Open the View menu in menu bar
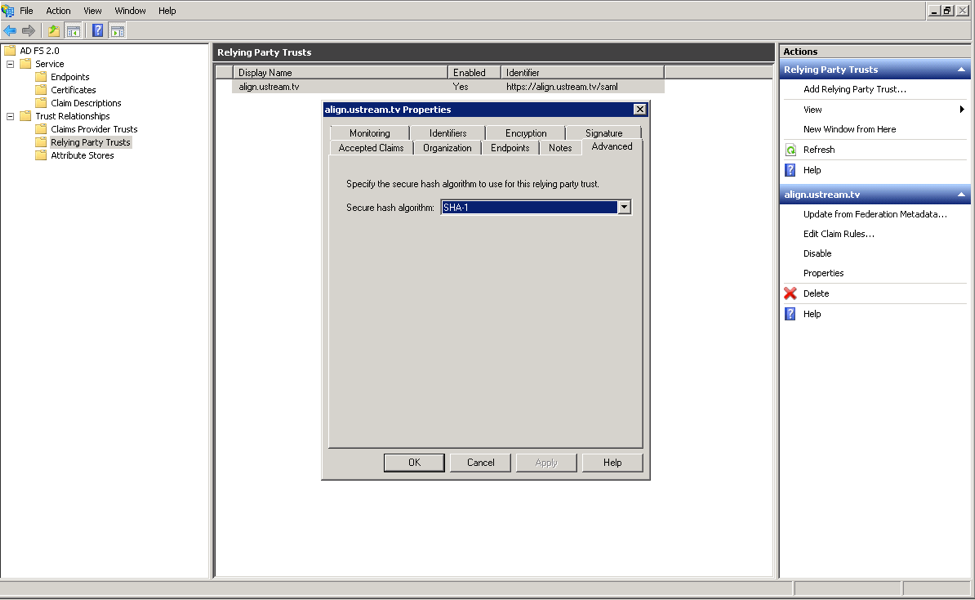Viewport: 975px width, 600px height. [x=93, y=11]
